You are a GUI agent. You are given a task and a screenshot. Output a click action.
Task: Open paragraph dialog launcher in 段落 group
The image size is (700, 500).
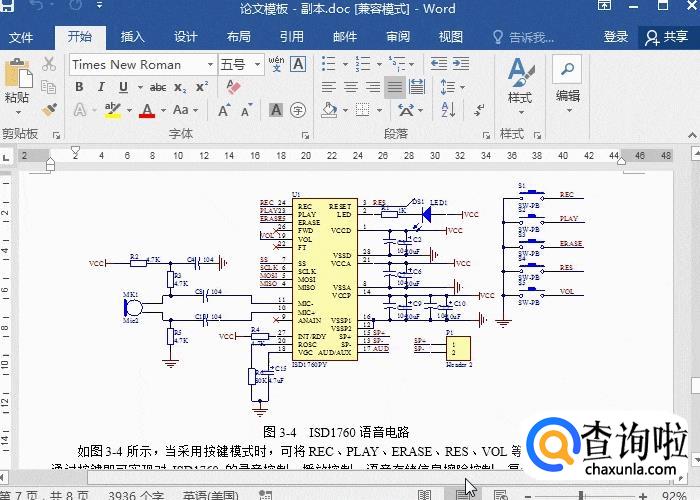pos(486,135)
